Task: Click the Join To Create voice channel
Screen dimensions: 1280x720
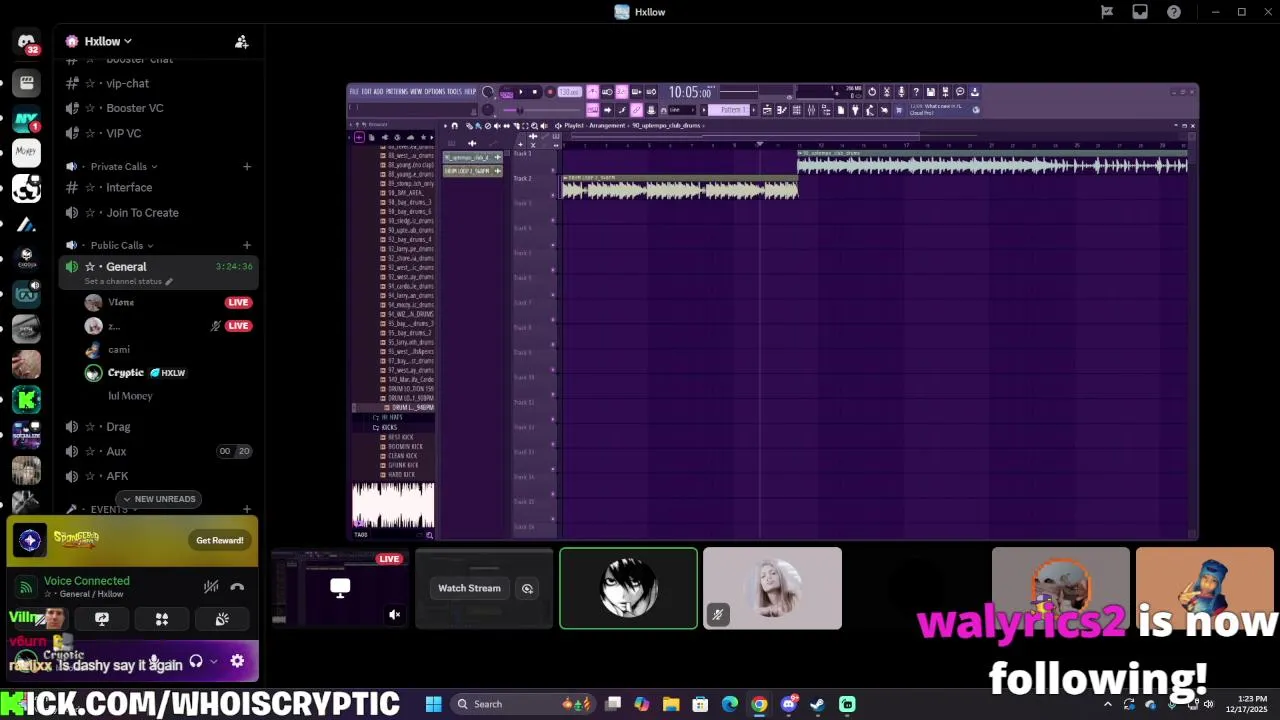Action: [143, 212]
